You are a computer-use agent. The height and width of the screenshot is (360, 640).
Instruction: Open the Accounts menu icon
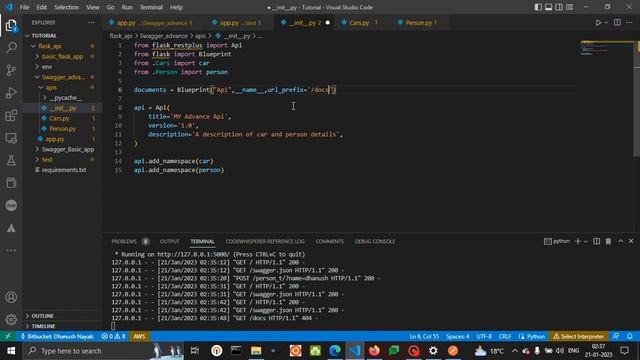point(11,297)
